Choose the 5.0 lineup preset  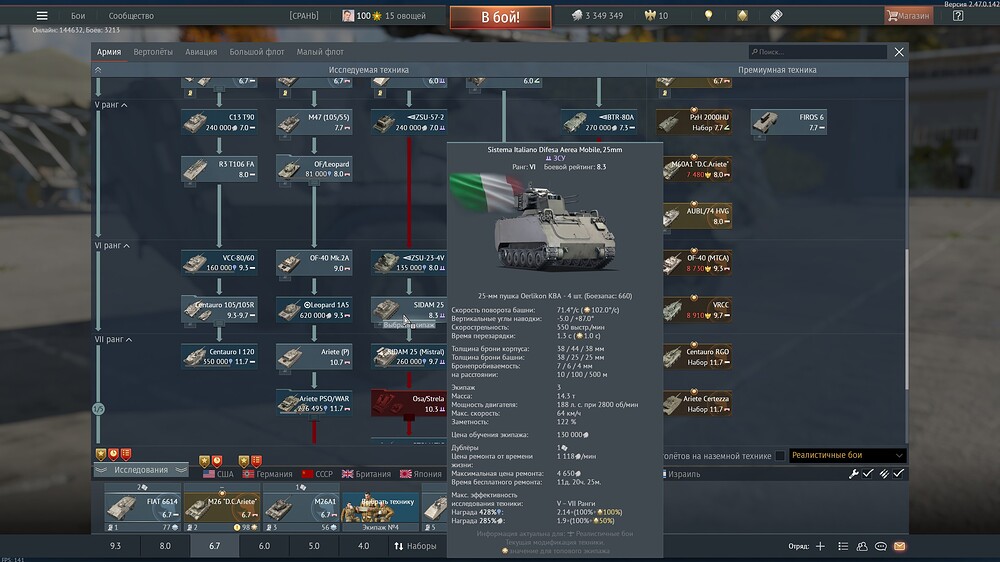coord(314,546)
